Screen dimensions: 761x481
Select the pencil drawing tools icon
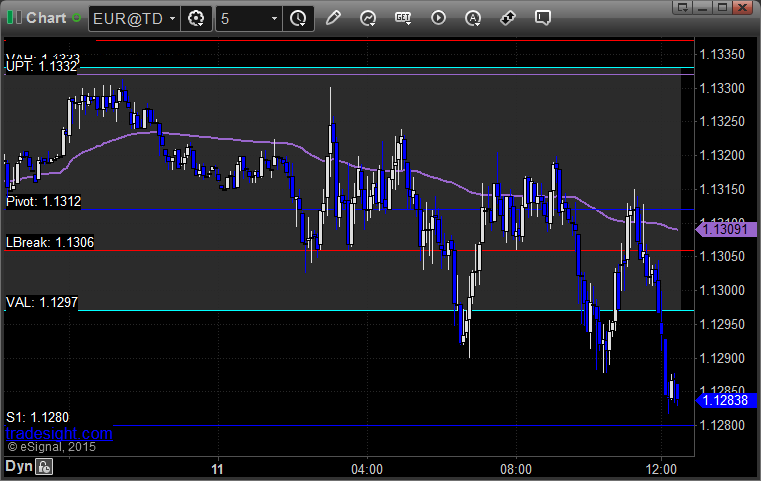coord(333,18)
